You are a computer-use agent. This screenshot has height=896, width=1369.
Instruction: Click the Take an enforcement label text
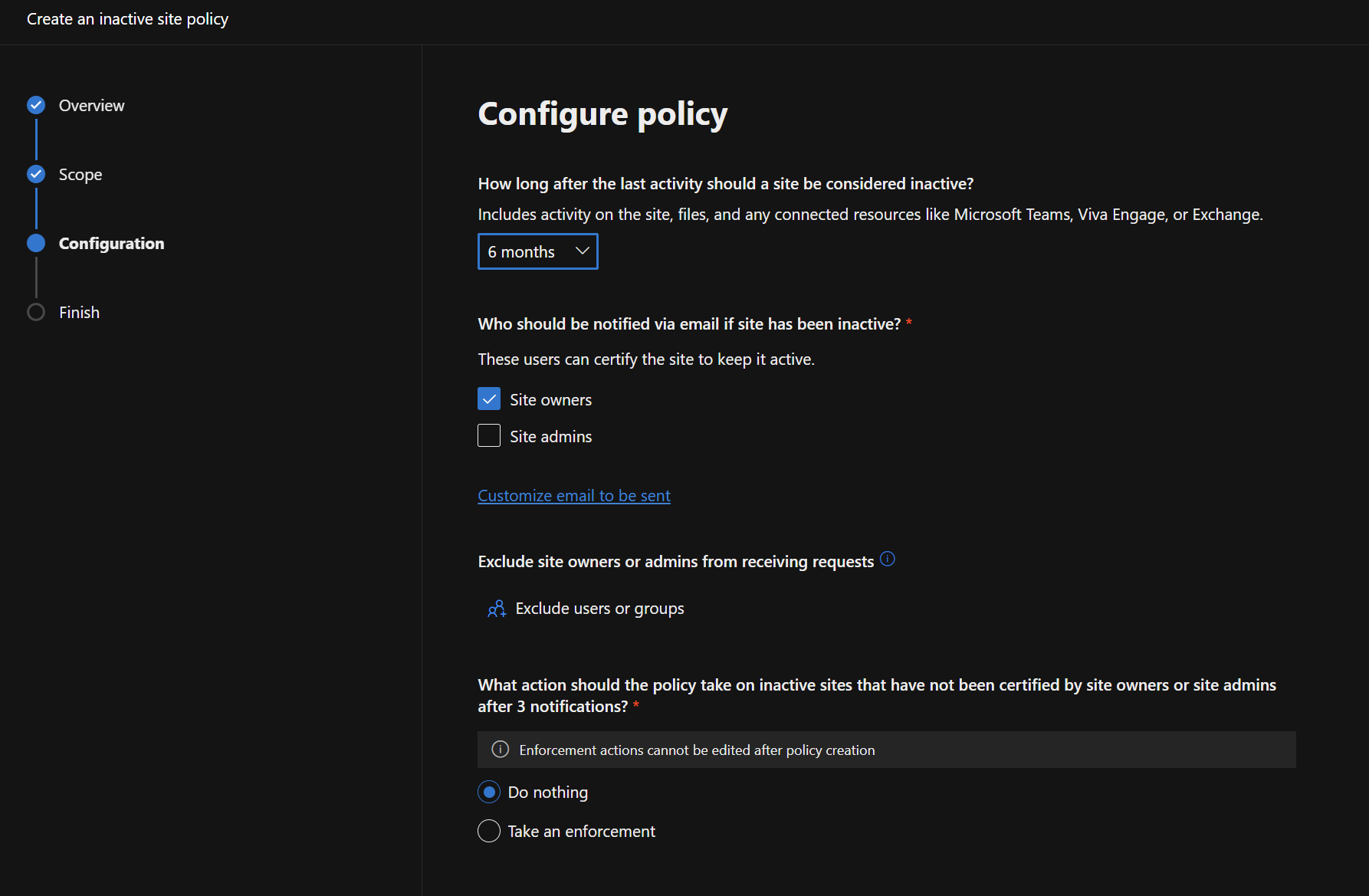click(581, 832)
